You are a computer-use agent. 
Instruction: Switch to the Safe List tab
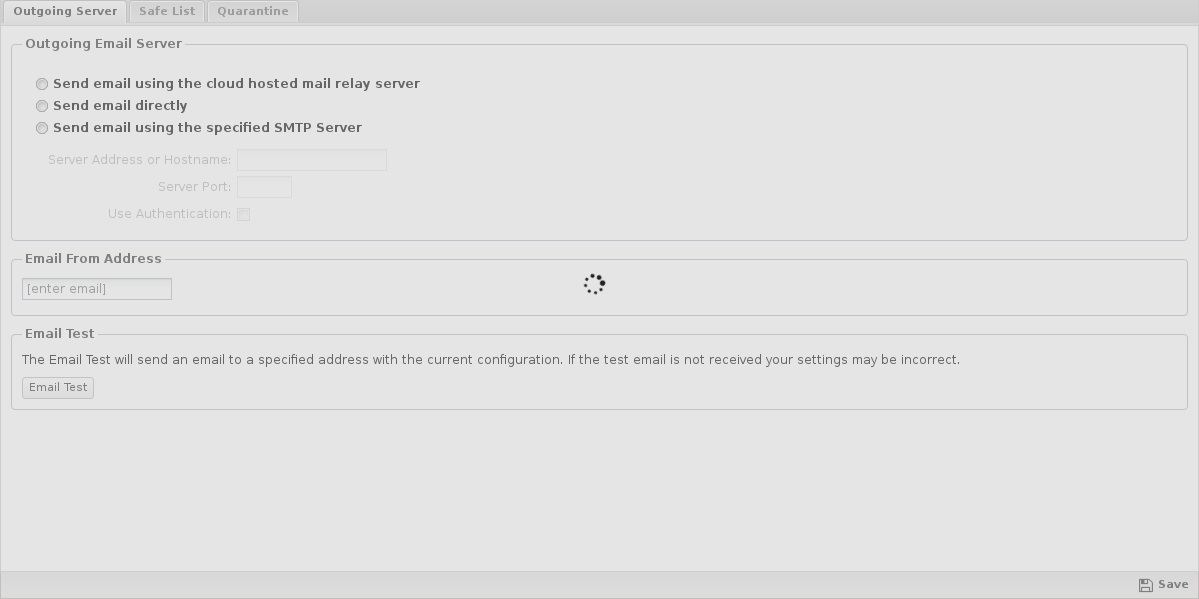pos(167,11)
